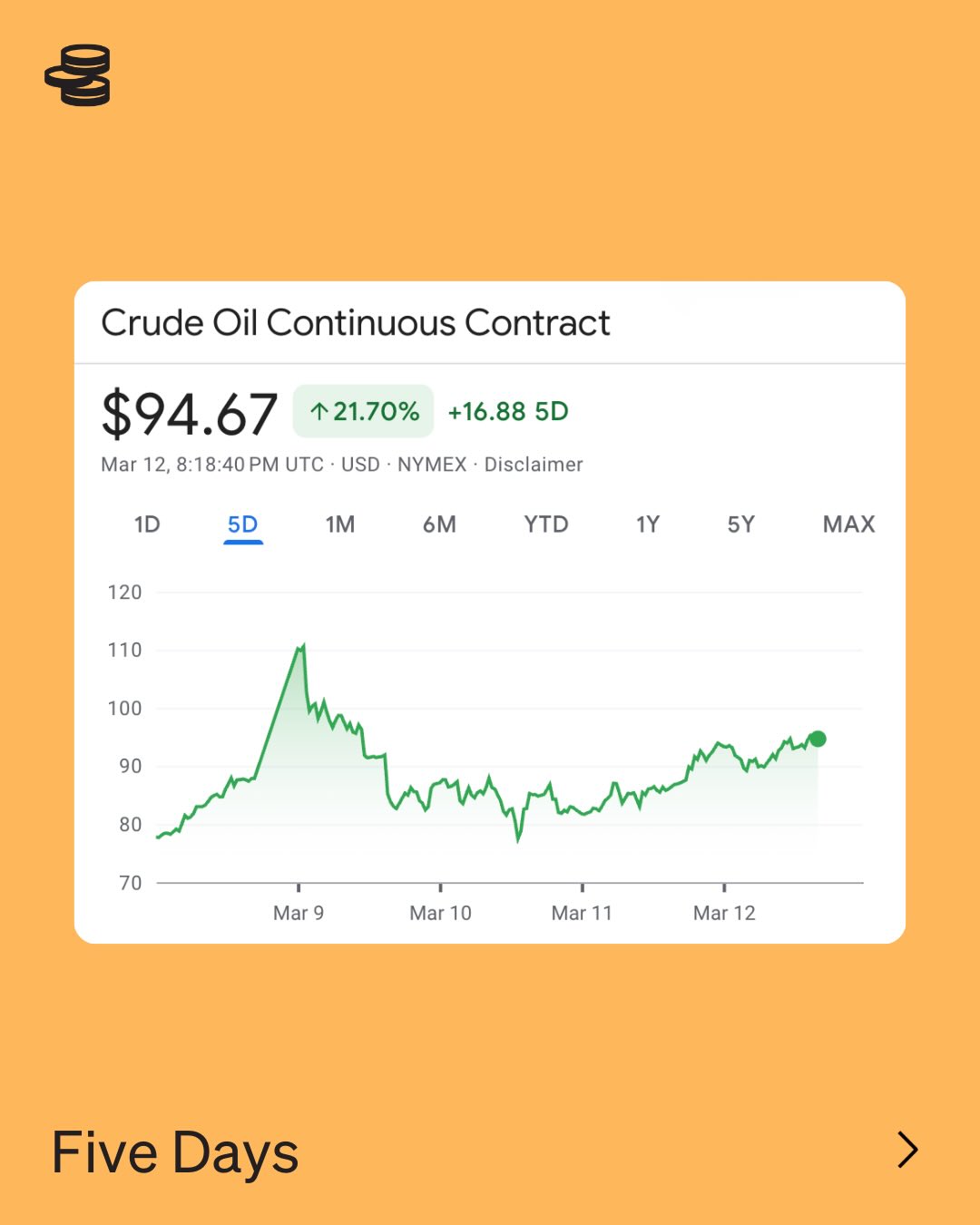Viewport: 980px width, 1225px height.
Task: Click the Mar 12 axis label
Action: pos(724,913)
